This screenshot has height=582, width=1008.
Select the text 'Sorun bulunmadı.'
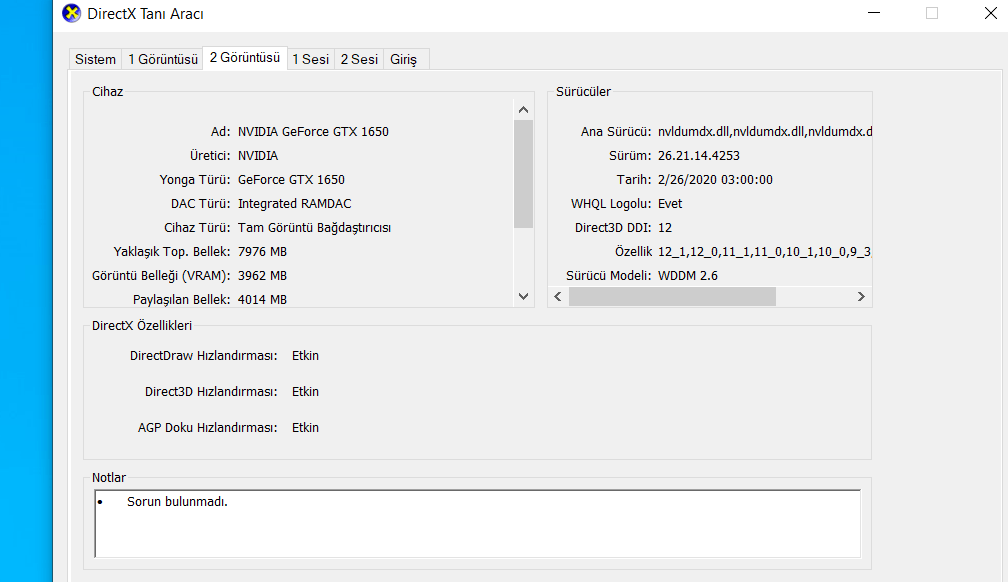coord(177,502)
